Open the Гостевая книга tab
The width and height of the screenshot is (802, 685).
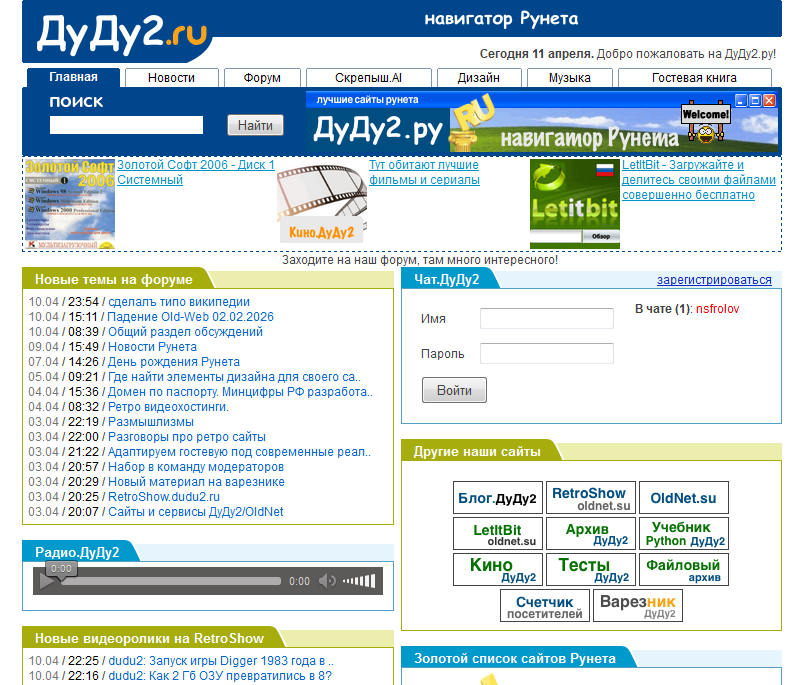[694, 78]
